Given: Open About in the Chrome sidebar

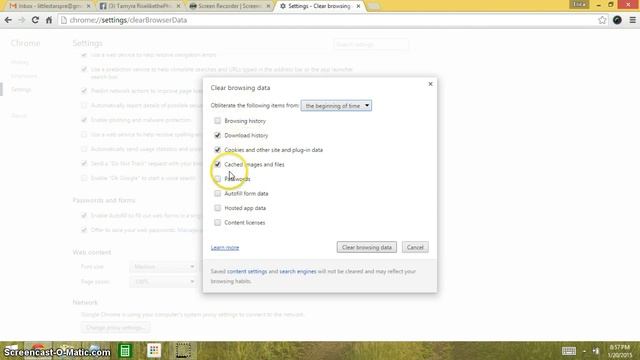Looking at the screenshot, I should (x=19, y=116).
